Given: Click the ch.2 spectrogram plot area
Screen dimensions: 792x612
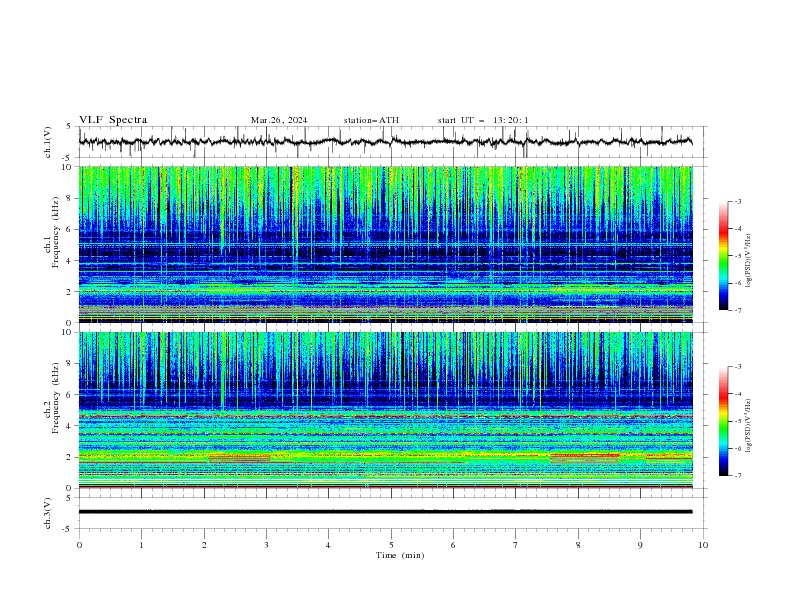Looking at the screenshot, I should [x=386, y=410].
